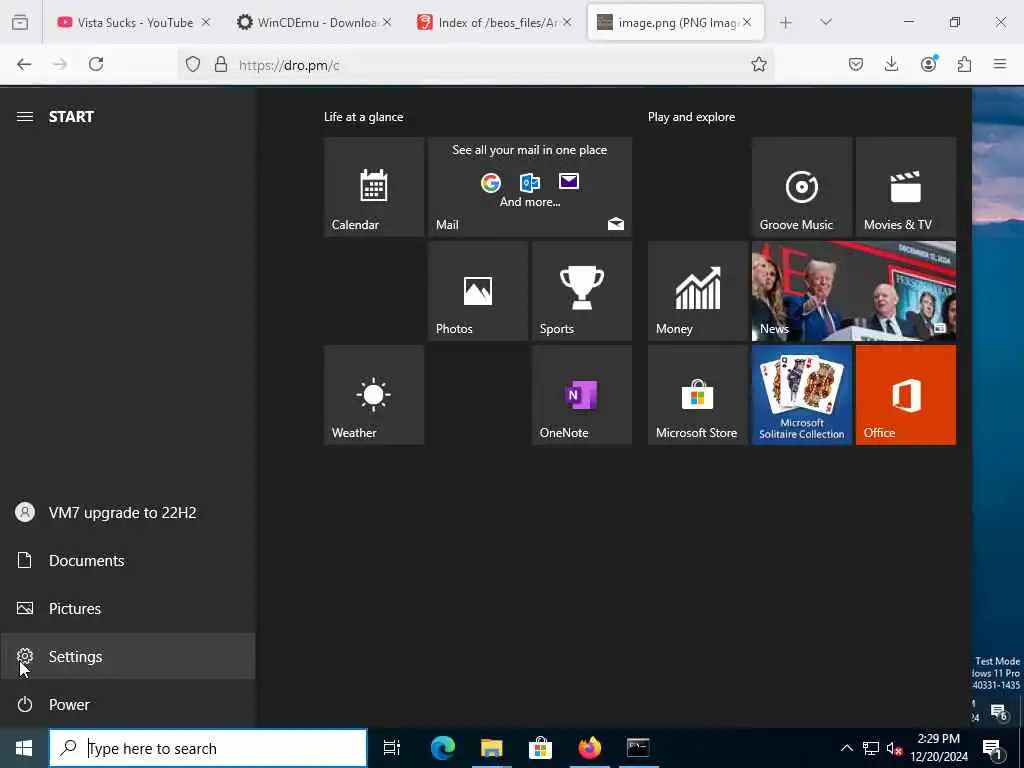Collapse the START hamburger menu
The height and width of the screenshot is (768, 1024).
coord(25,117)
